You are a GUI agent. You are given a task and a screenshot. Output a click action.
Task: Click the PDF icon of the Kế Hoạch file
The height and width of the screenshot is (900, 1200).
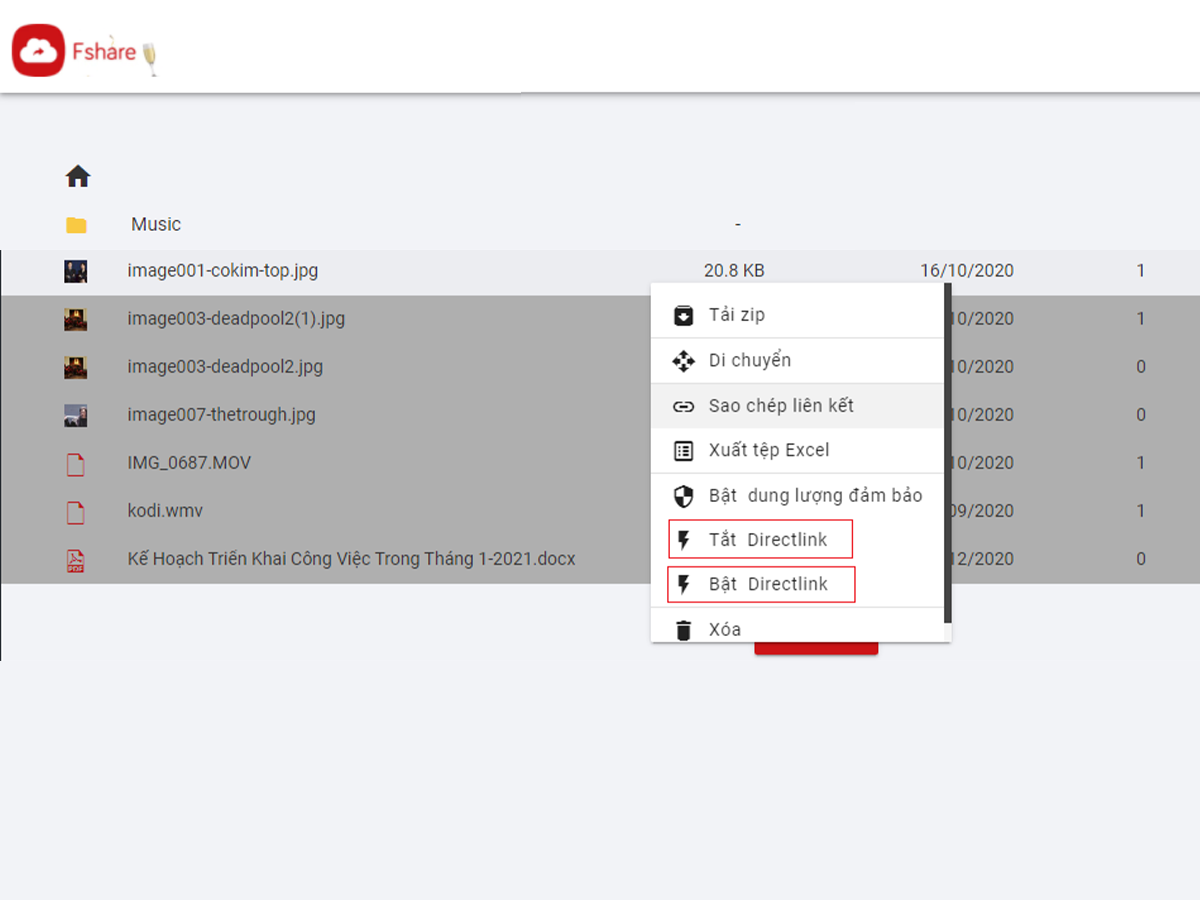pos(75,560)
